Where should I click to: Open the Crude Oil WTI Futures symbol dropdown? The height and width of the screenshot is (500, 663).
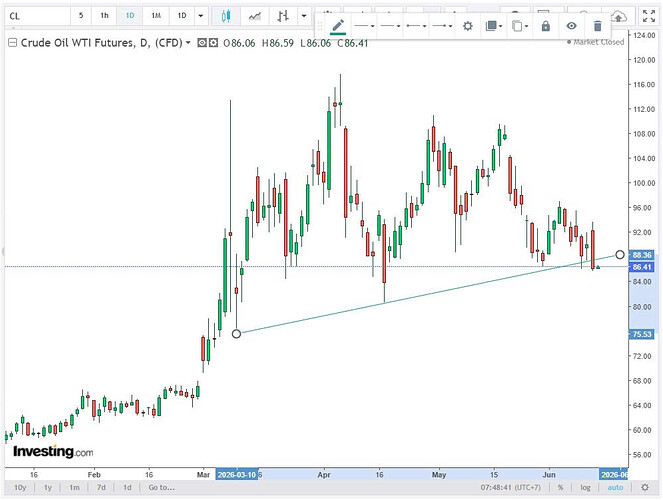click(188, 43)
